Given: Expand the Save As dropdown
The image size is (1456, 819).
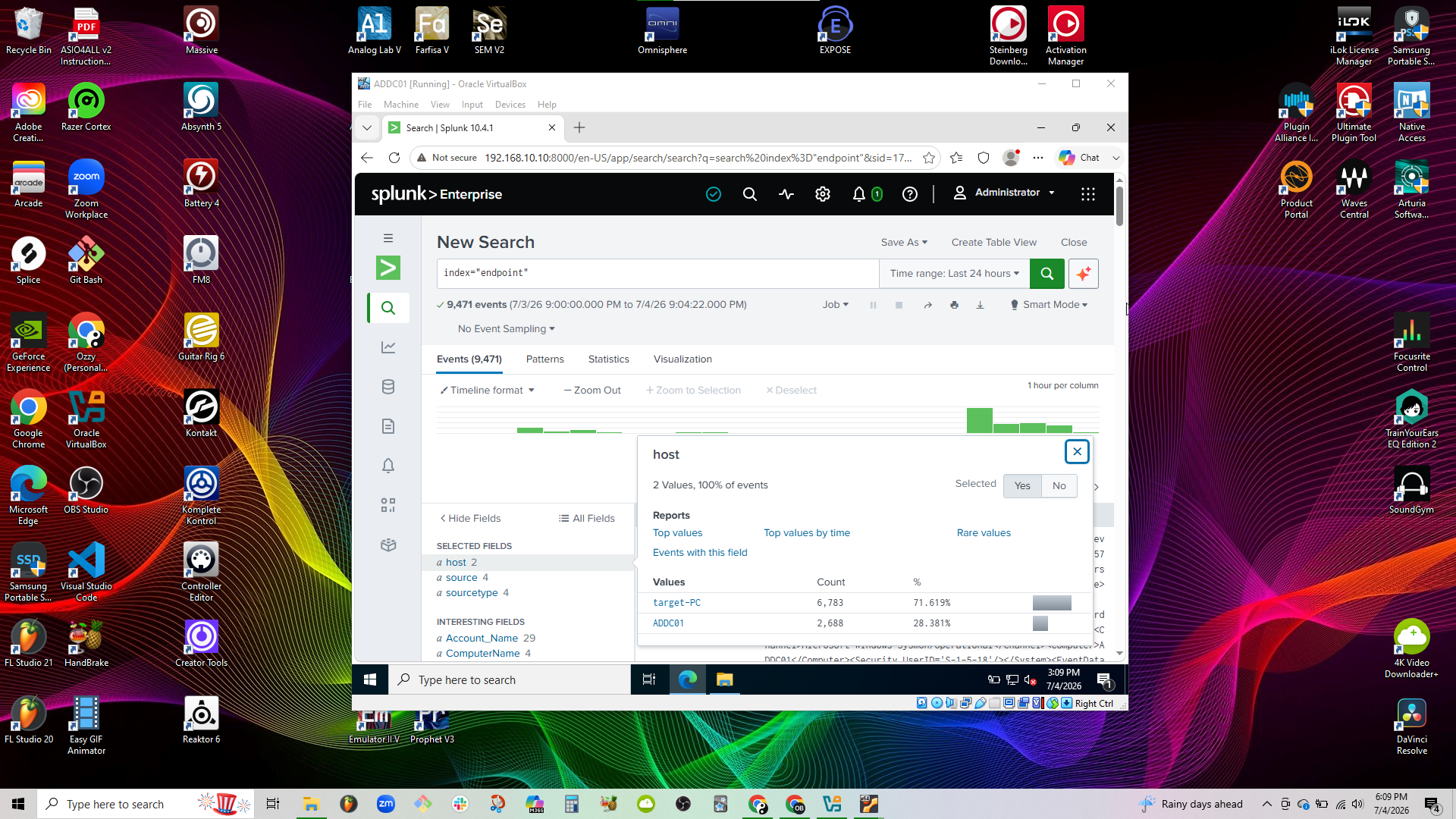Looking at the screenshot, I should coord(904,243).
